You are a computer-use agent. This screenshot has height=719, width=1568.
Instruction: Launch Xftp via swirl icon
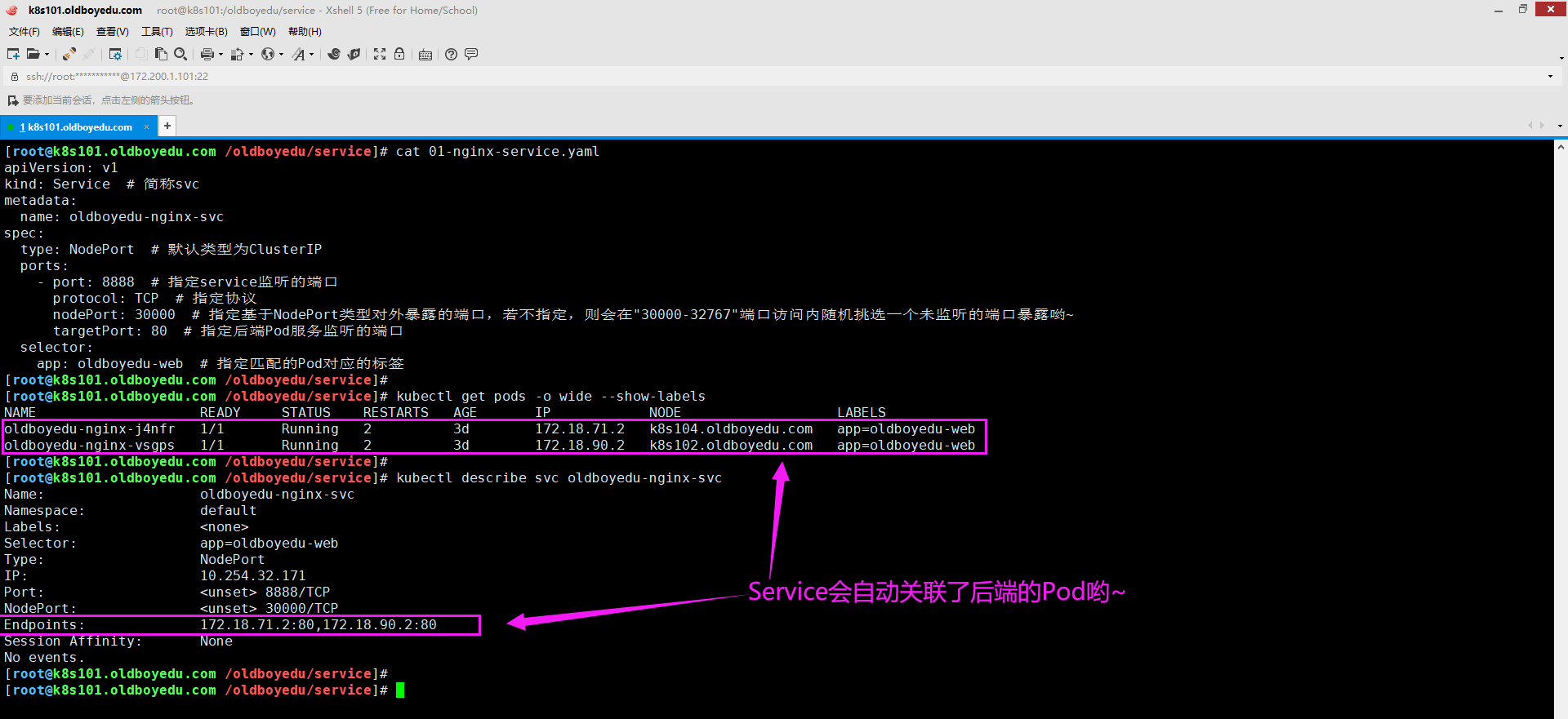[x=334, y=54]
